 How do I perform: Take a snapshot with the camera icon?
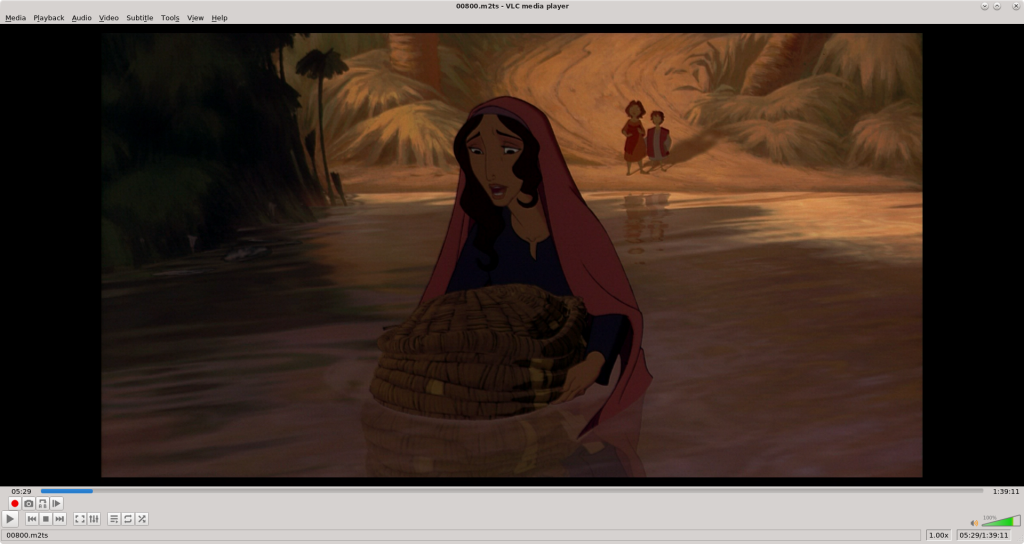tap(28, 504)
